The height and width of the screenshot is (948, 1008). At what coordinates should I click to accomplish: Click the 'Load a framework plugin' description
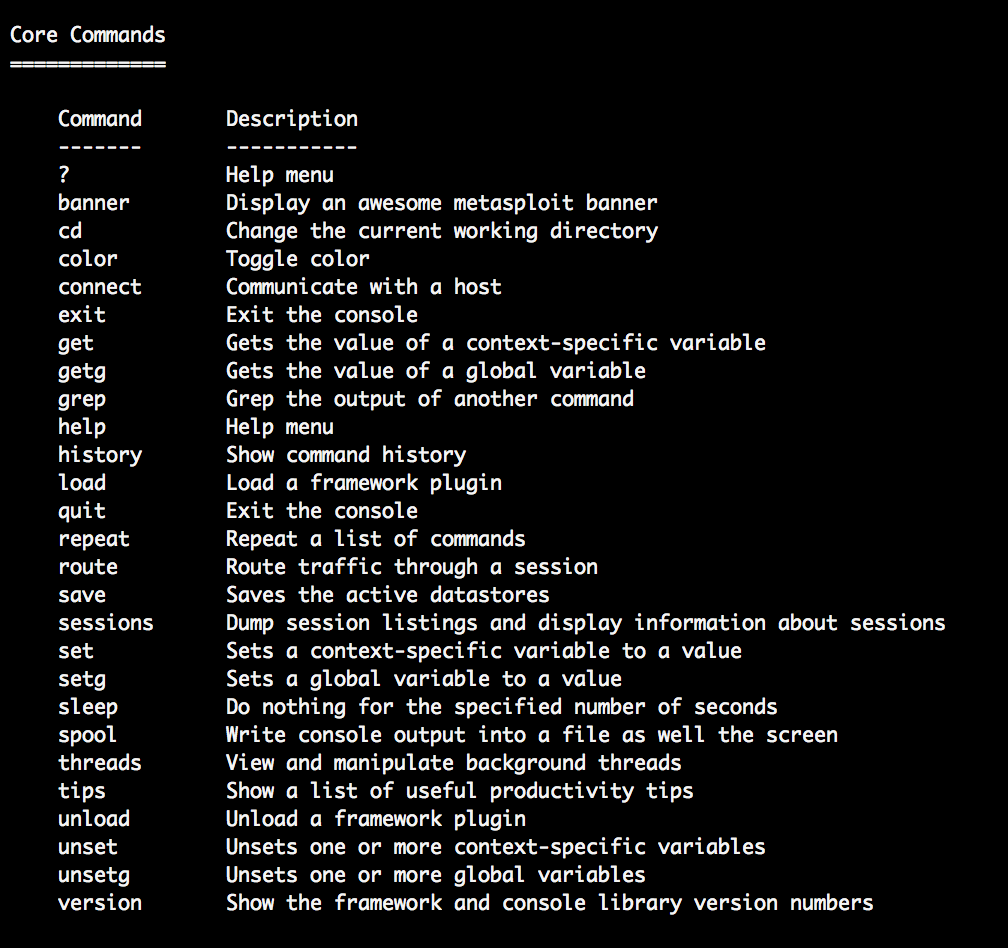tap(364, 484)
